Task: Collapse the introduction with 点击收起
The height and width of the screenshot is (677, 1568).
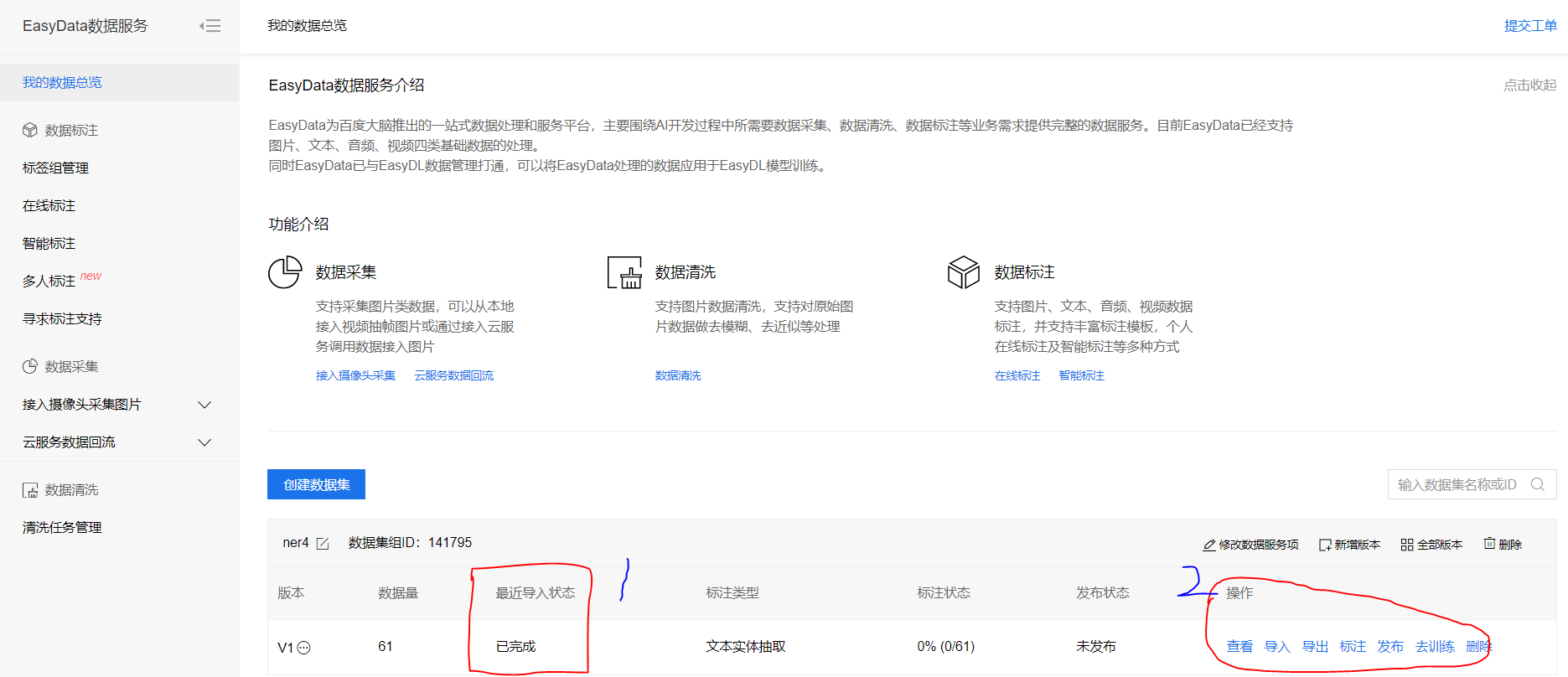Action: 1530,85
